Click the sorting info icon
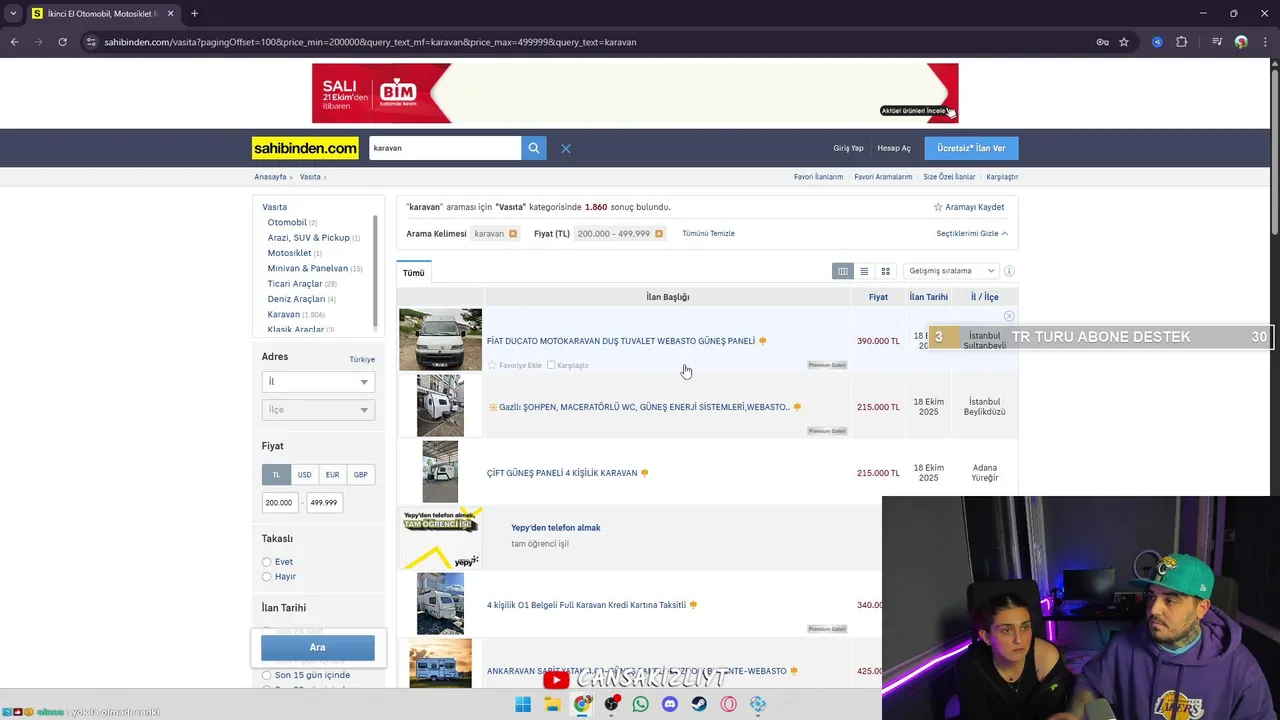 point(1009,271)
